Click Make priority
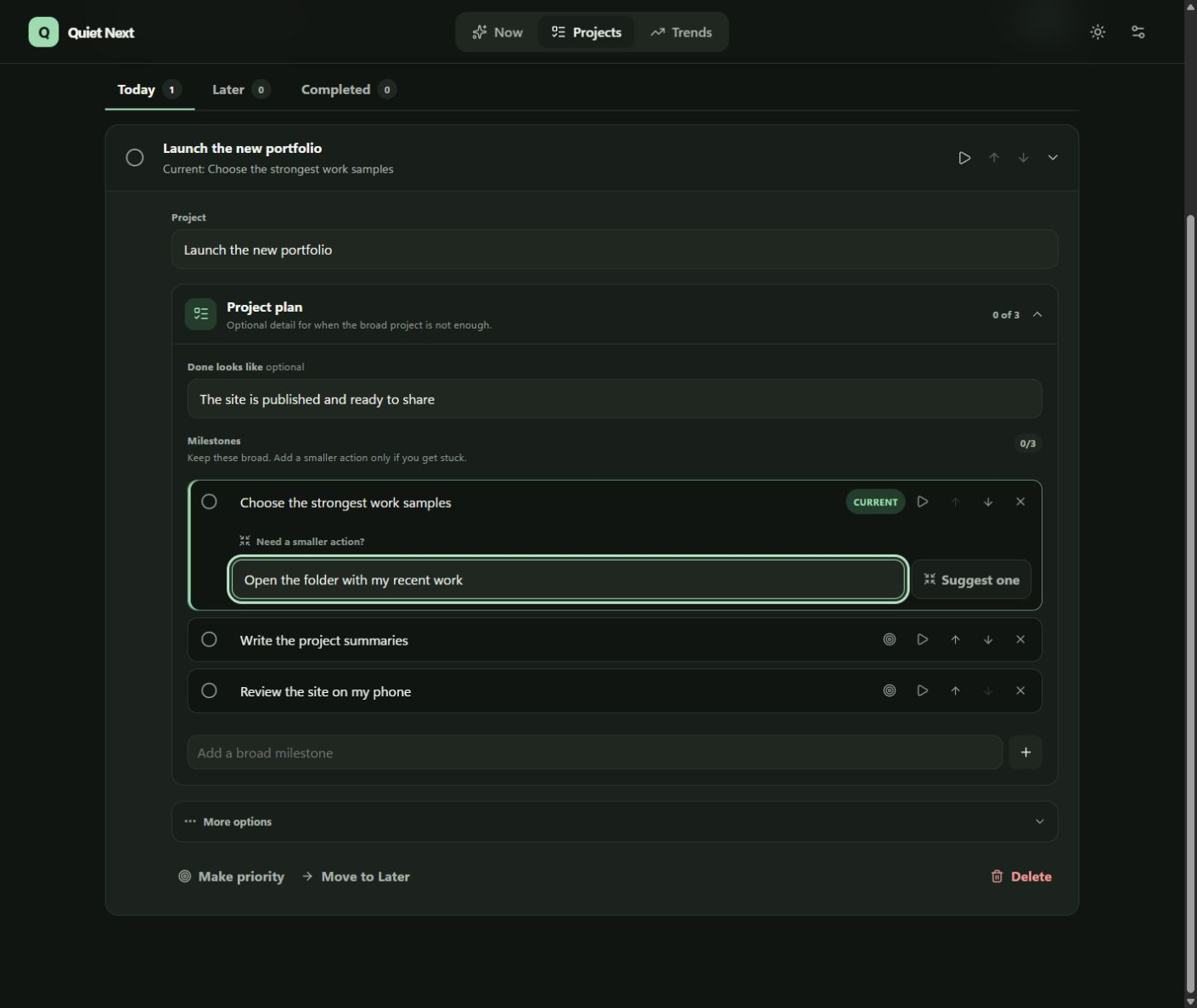This screenshot has height=1008, width=1197. coord(231,876)
